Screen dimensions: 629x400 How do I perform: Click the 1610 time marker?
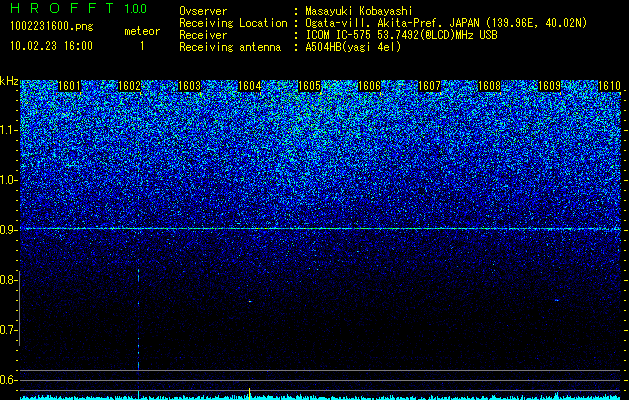609,86
